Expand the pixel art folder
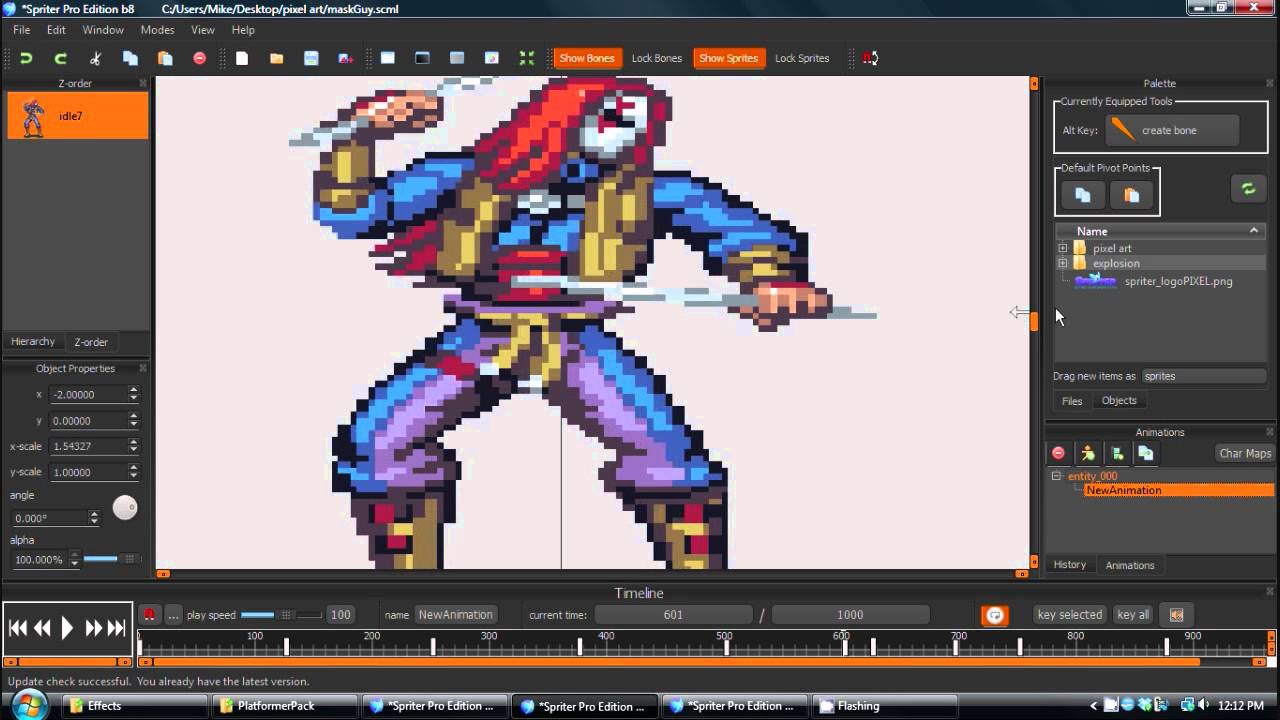Viewport: 1280px width, 720px height. (x=1063, y=248)
